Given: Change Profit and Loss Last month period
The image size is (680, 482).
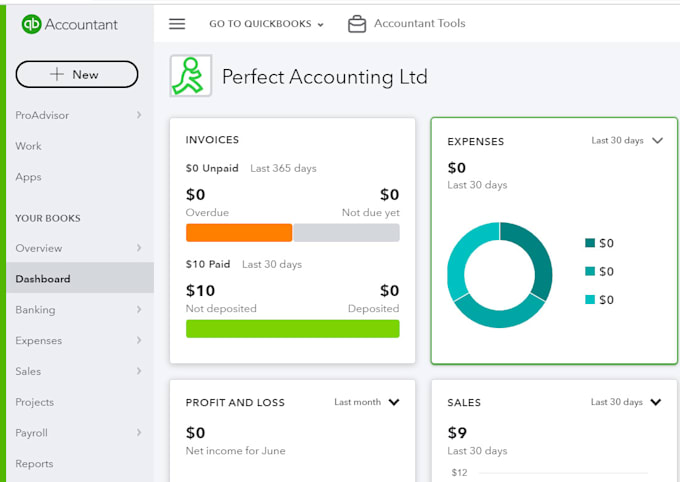Looking at the screenshot, I should click(x=366, y=402).
